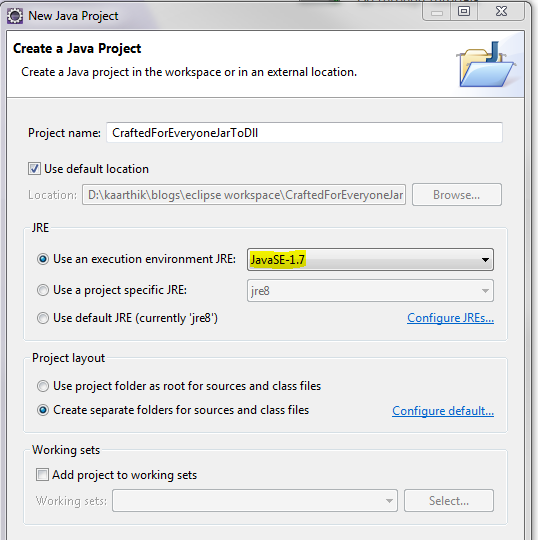This screenshot has height=540, width=538.
Task: Select Use project folder as root radio
Action: (43, 386)
